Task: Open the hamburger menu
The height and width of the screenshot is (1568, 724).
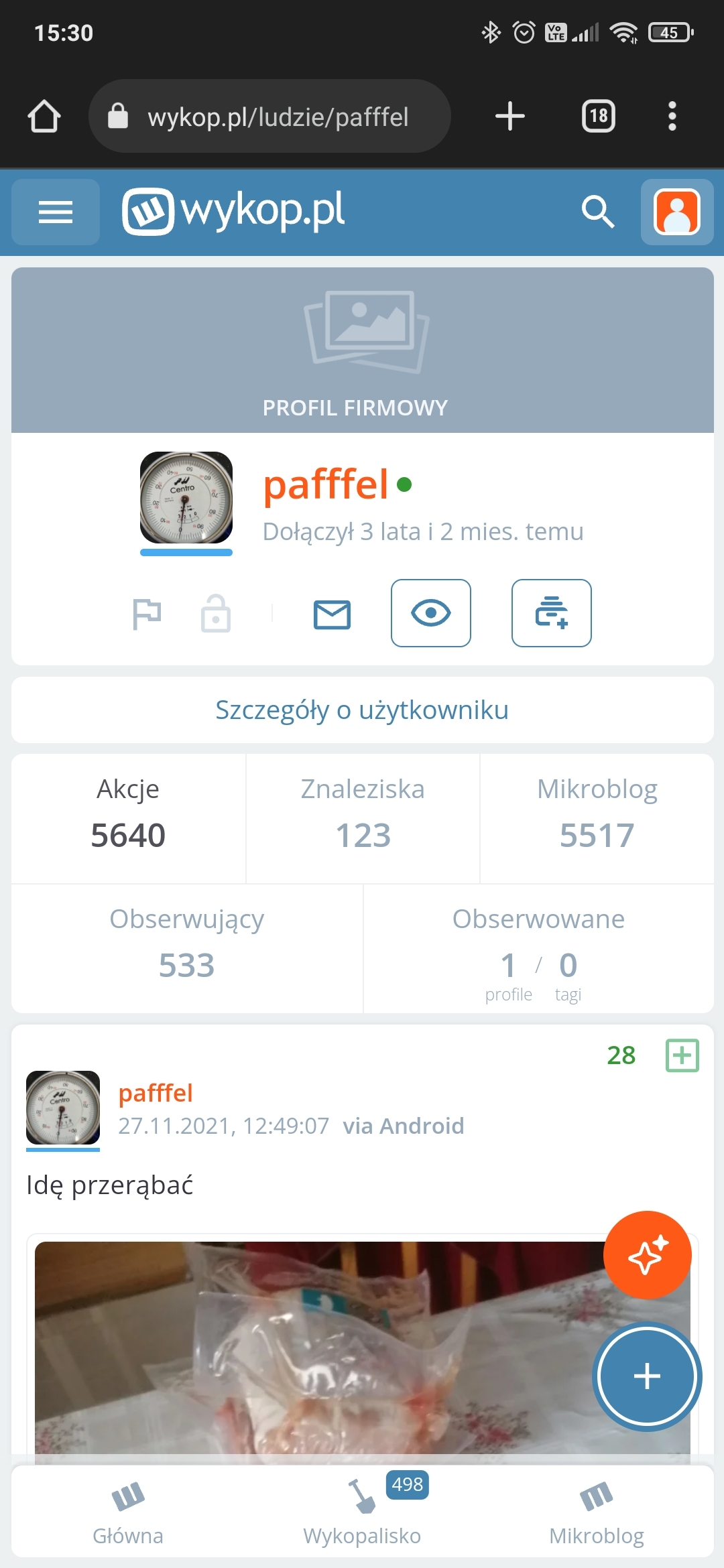Action: pyautogui.click(x=56, y=212)
